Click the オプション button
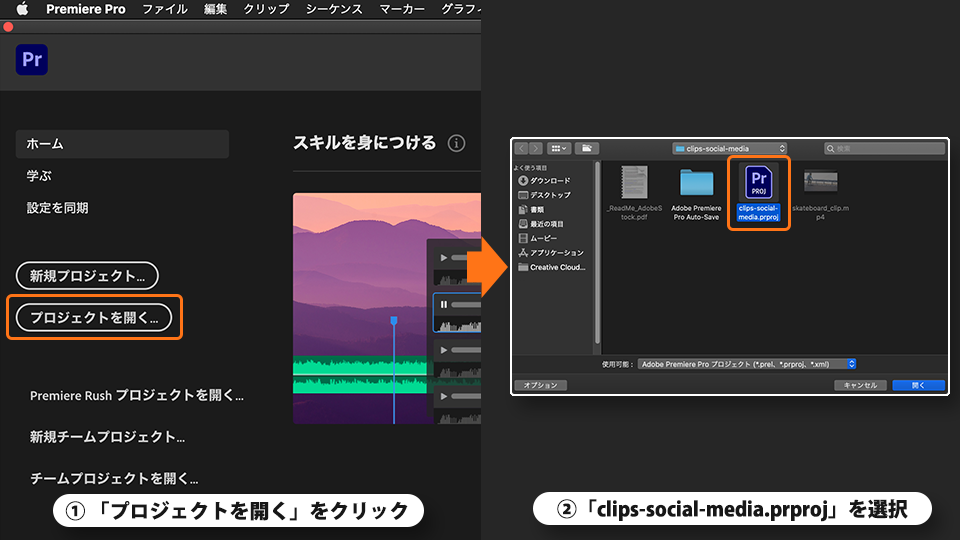This screenshot has height=540, width=960. pyautogui.click(x=541, y=385)
